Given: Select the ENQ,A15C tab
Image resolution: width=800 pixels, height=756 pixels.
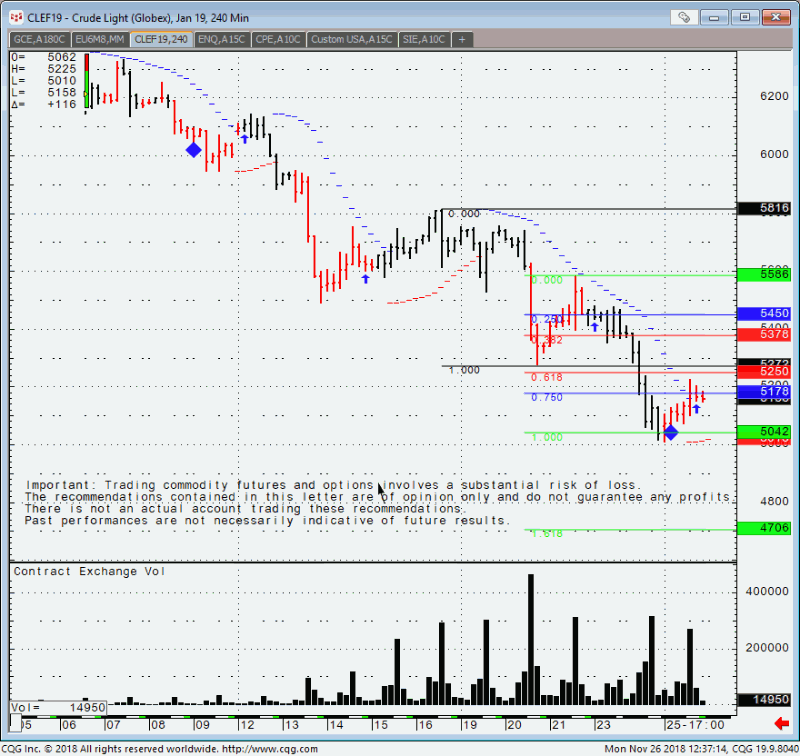Looking at the screenshot, I should click(221, 39).
